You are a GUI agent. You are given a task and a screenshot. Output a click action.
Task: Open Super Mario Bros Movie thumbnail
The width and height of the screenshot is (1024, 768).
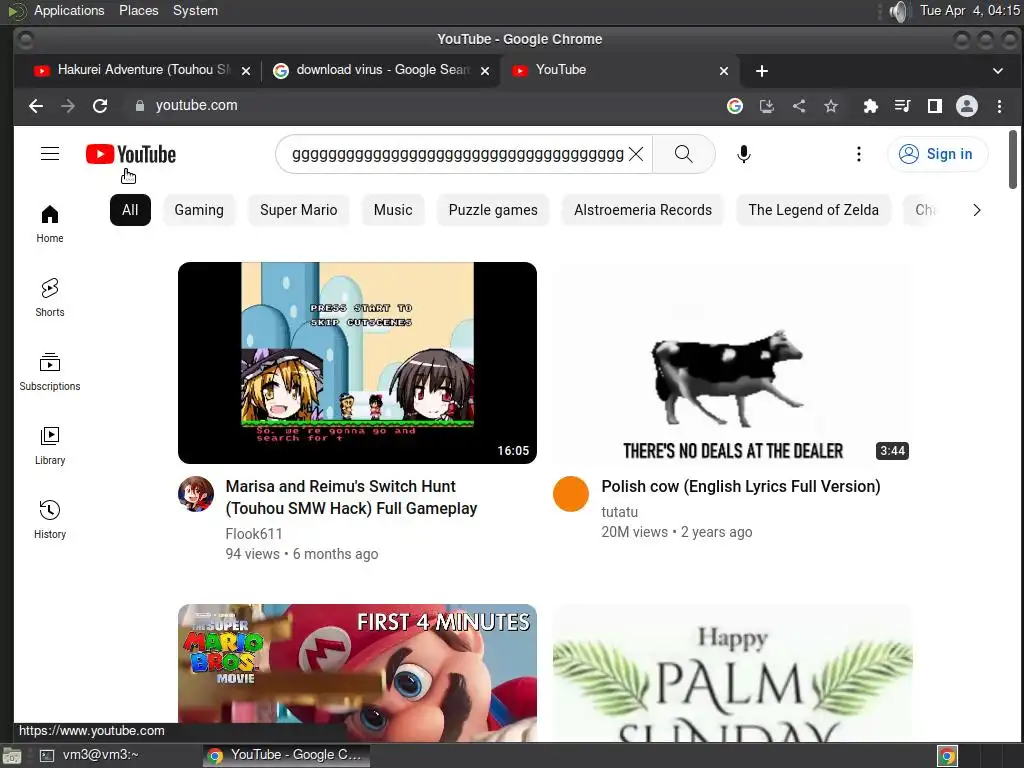(357, 673)
